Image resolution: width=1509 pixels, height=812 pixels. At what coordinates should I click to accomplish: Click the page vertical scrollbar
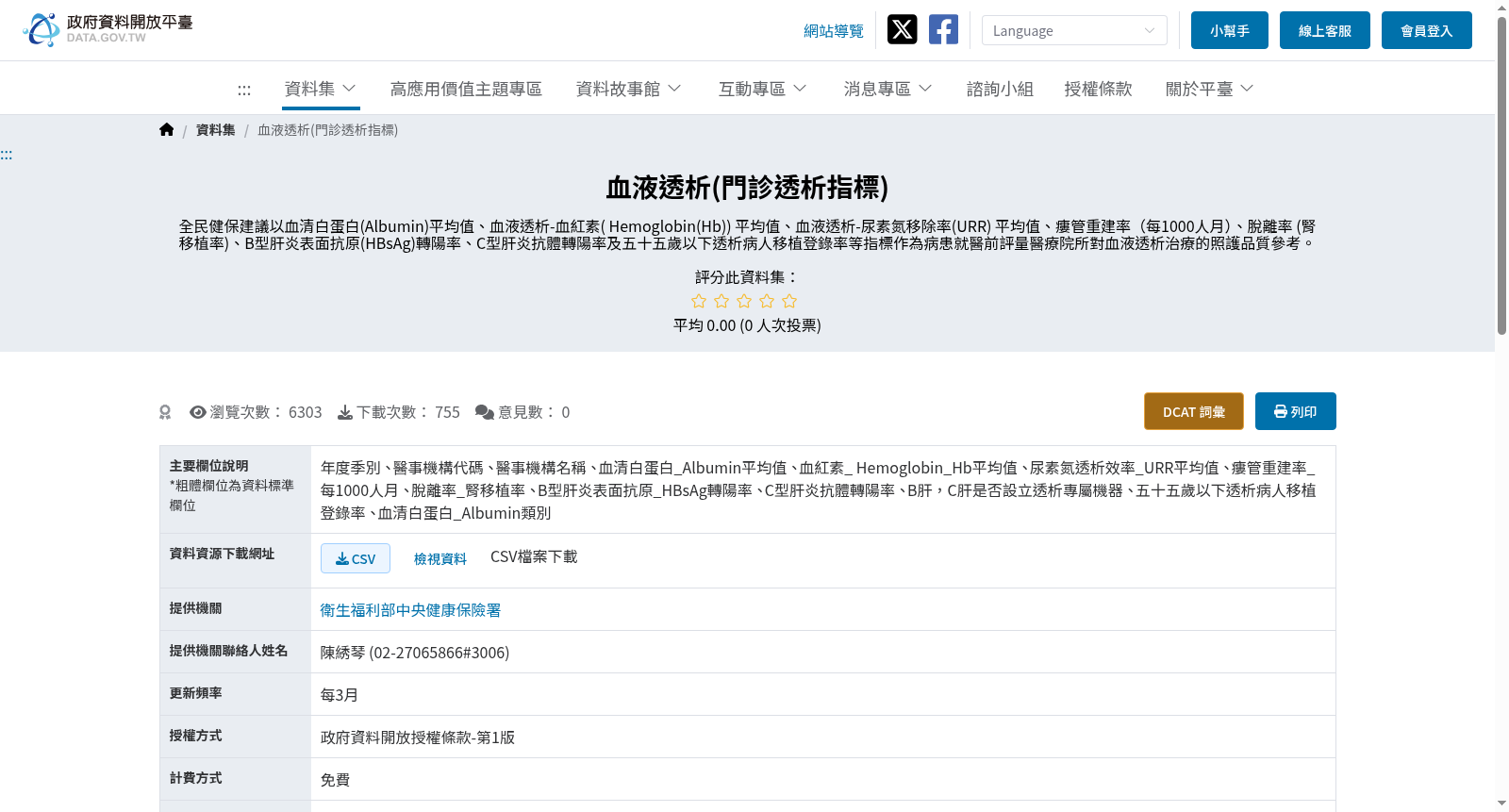(x=1501, y=174)
